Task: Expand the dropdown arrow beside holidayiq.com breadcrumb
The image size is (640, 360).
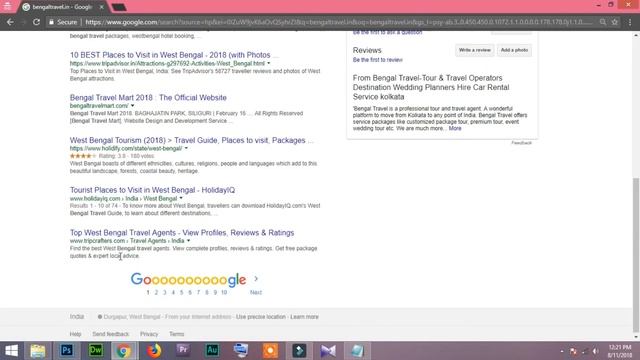Action: coord(181,198)
